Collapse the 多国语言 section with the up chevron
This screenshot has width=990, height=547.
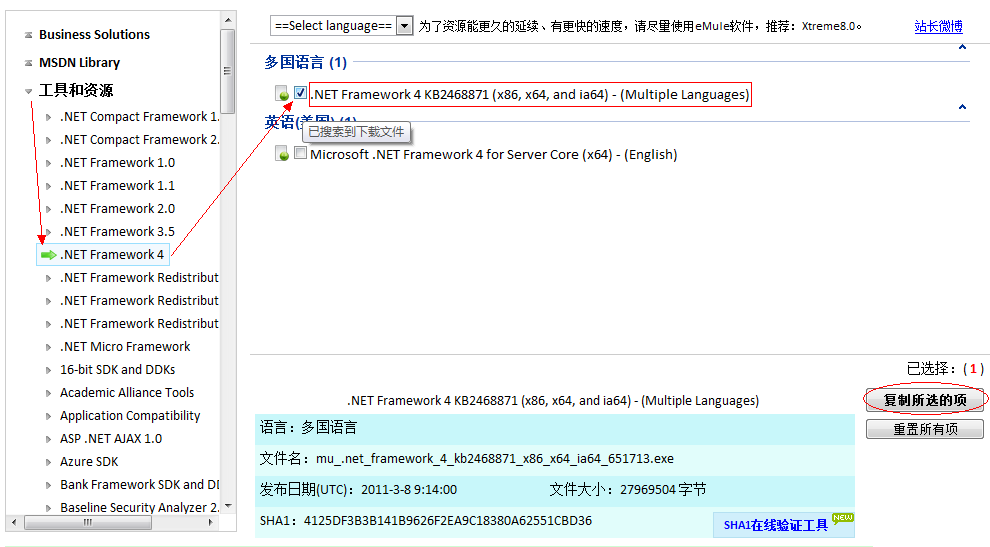click(962, 46)
